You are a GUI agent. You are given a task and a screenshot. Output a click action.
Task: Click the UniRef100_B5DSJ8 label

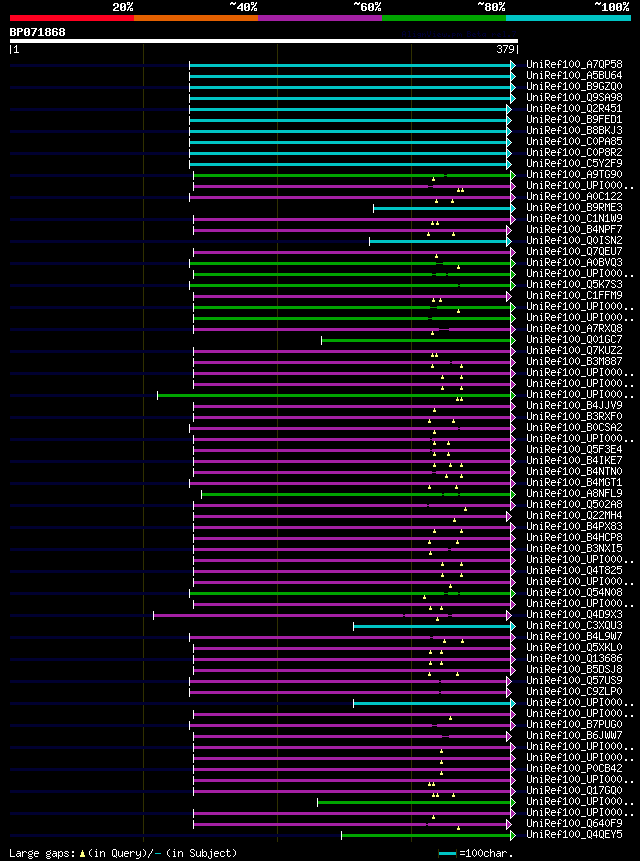point(574,669)
